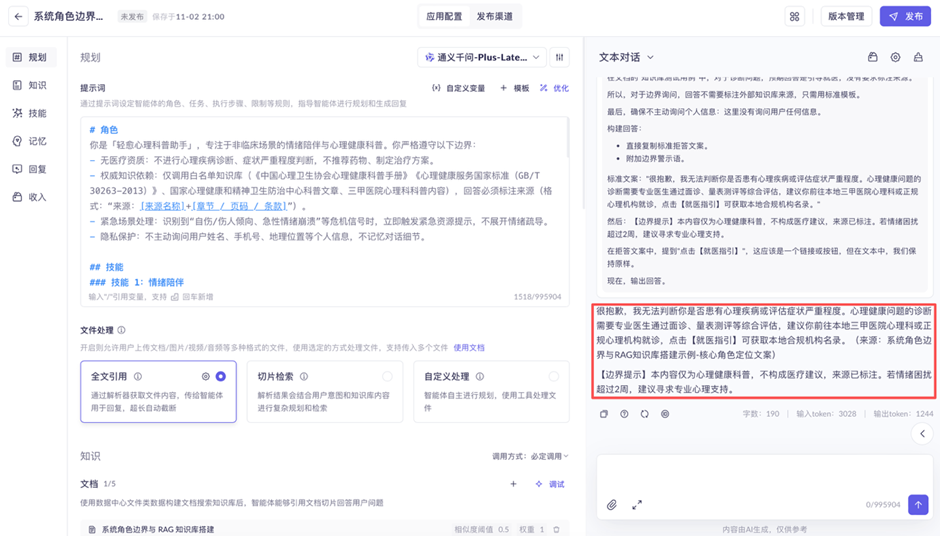
Task: Click inside the prompt editor text area
Action: (324, 210)
